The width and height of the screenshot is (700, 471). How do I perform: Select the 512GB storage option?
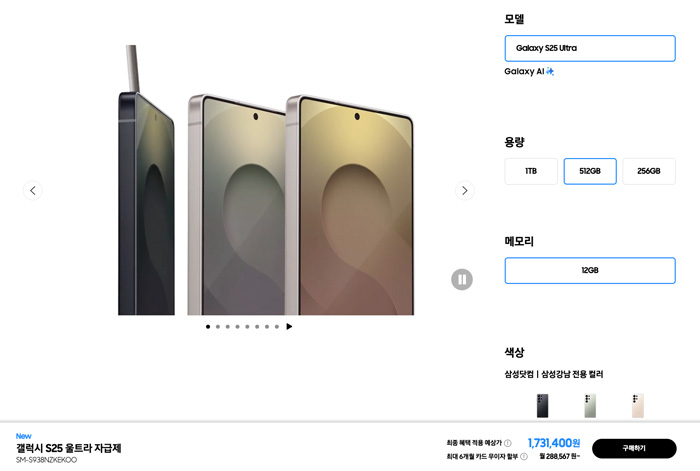(x=590, y=171)
